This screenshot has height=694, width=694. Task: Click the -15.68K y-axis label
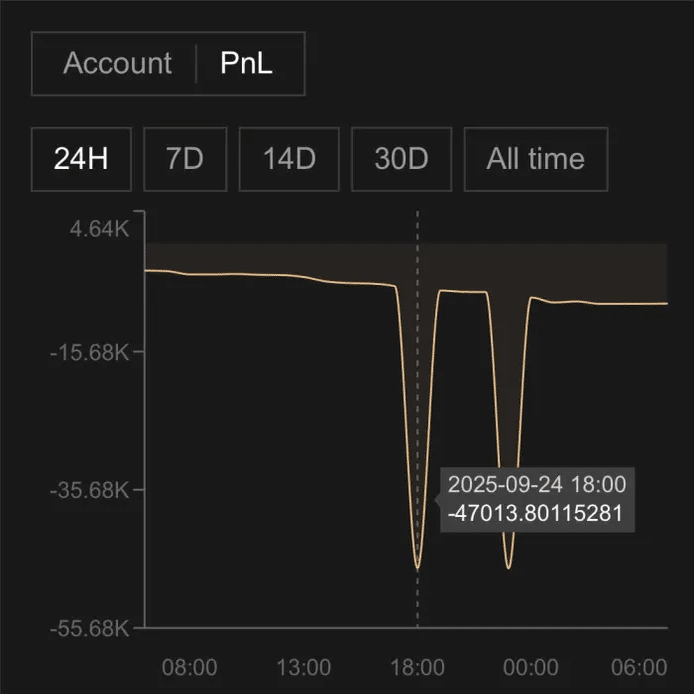(x=90, y=353)
